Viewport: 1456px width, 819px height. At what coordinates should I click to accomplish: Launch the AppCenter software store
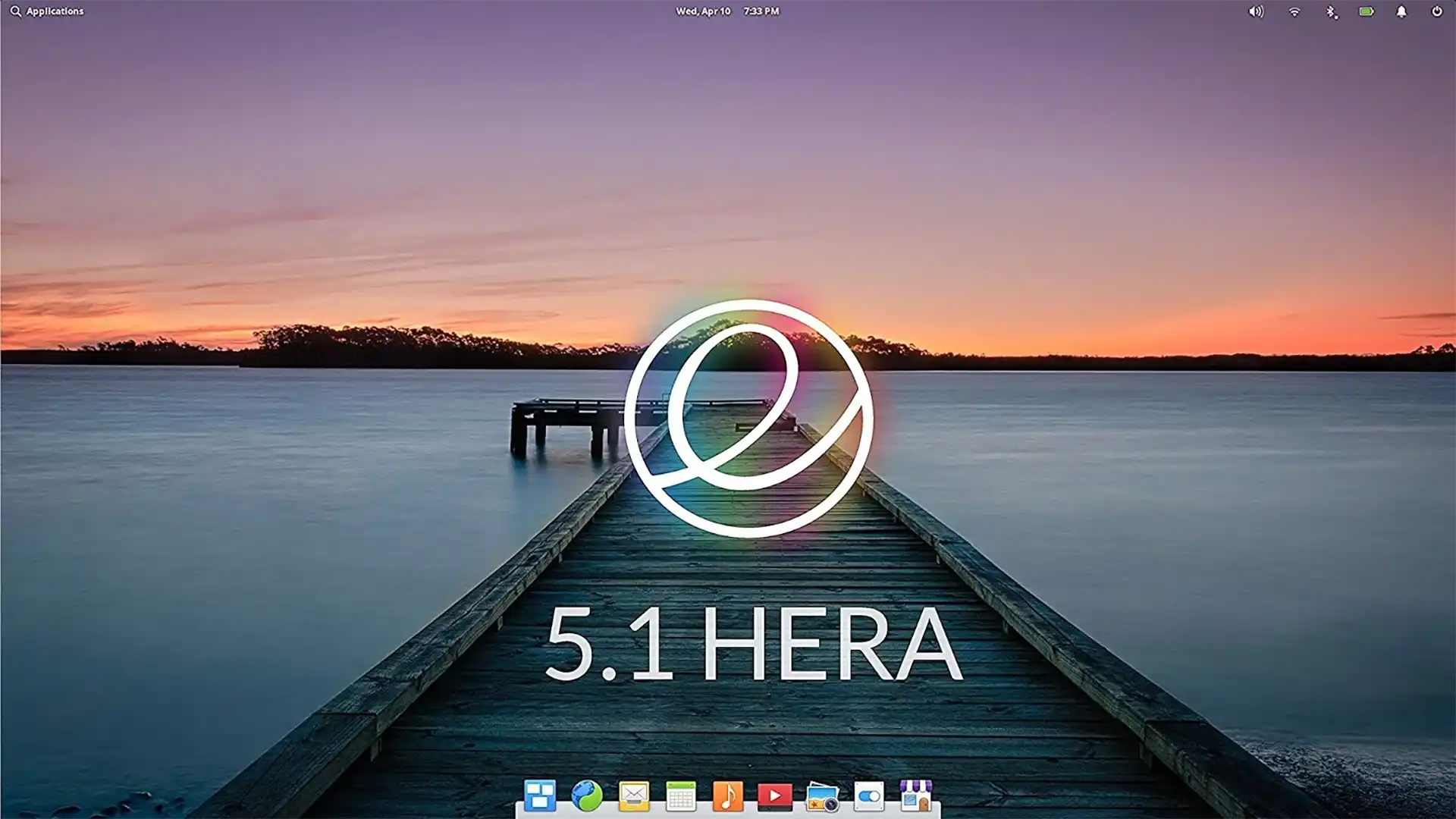pyautogui.click(x=915, y=795)
